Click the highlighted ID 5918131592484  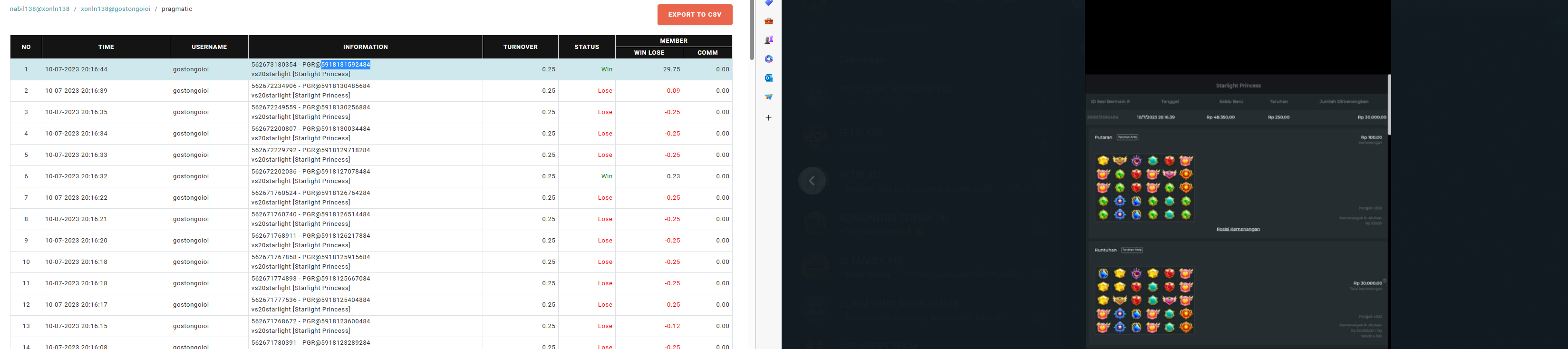pos(346,65)
